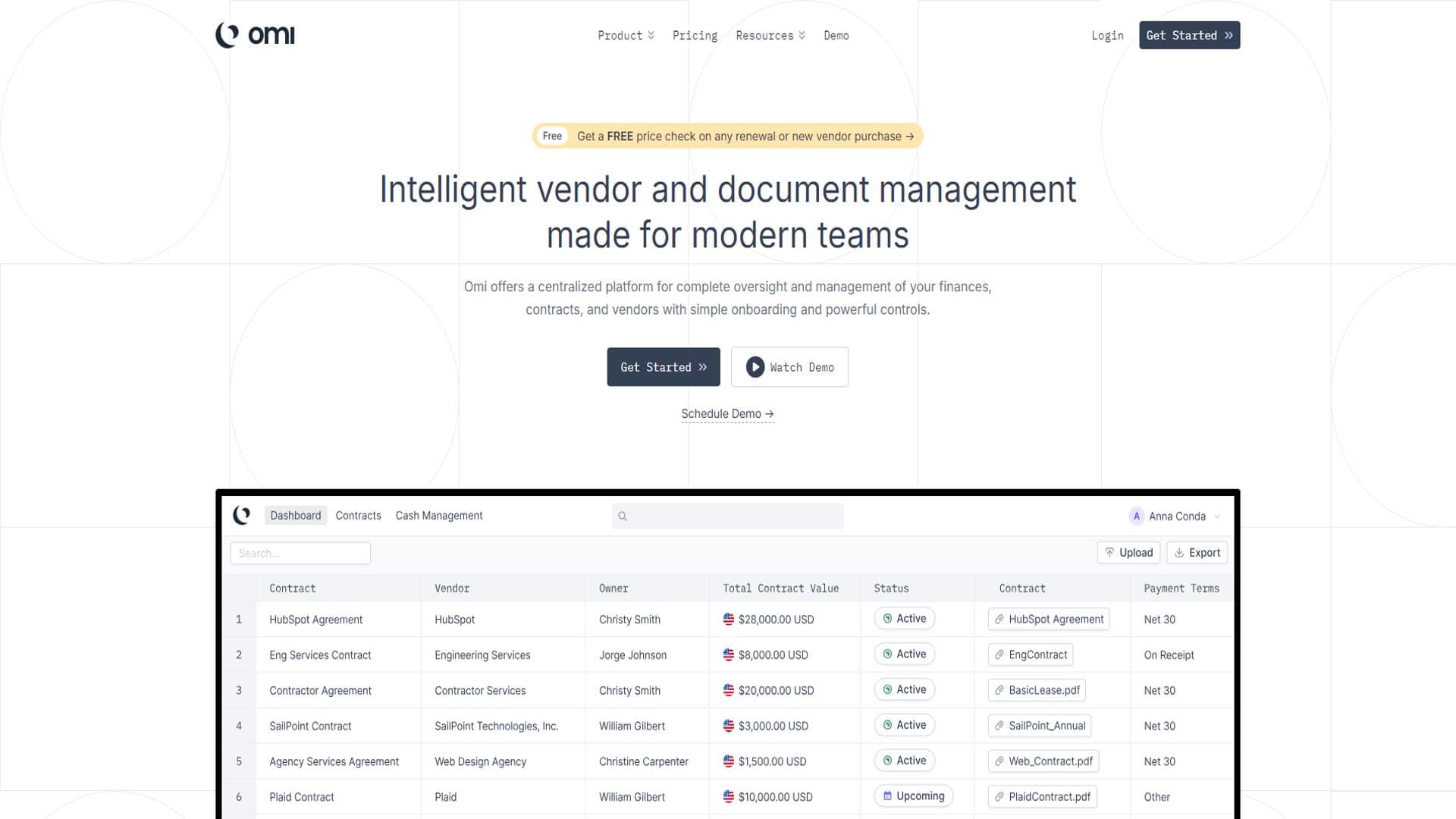Open the Demo nav item
Screen dimensions: 1456x819
tap(836, 36)
